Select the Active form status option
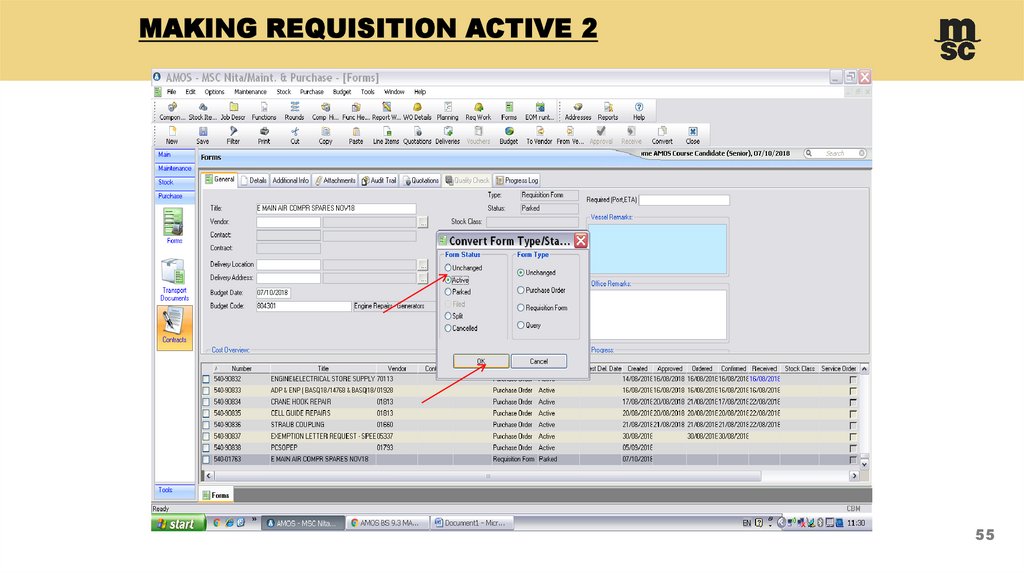Image resolution: width=1024 pixels, height=574 pixels. click(x=457, y=280)
